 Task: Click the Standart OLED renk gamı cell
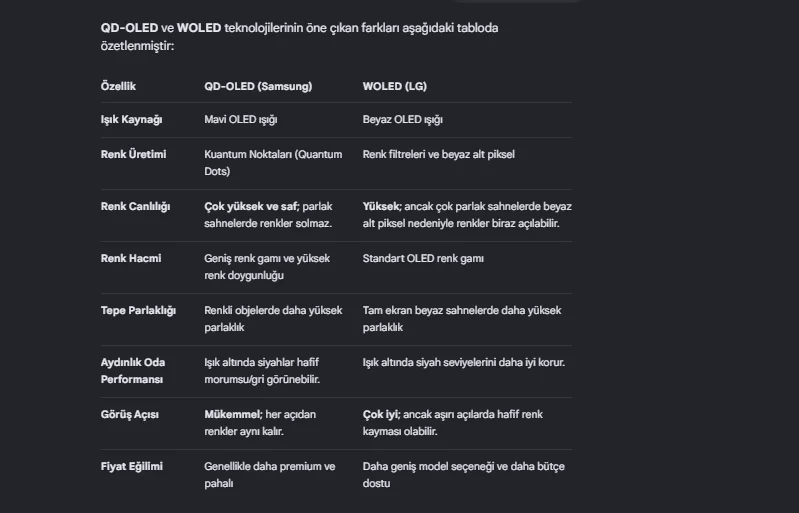pyautogui.click(x=423, y=258)
